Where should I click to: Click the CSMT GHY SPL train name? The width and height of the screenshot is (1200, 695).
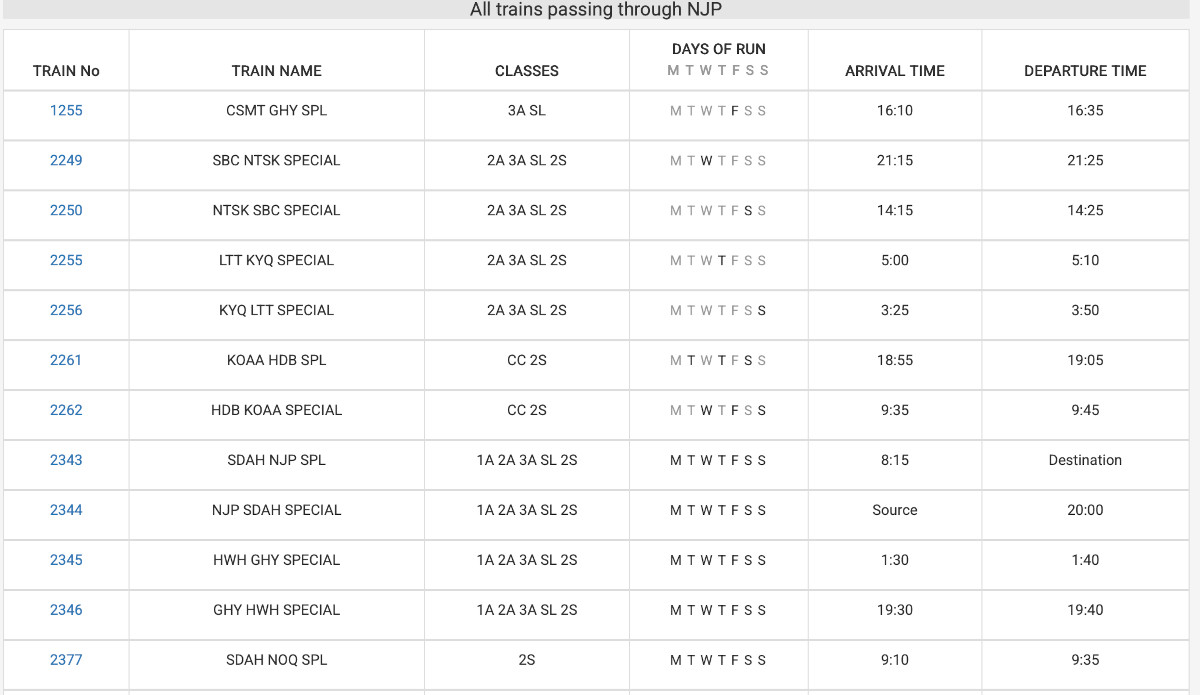[277, 111]
